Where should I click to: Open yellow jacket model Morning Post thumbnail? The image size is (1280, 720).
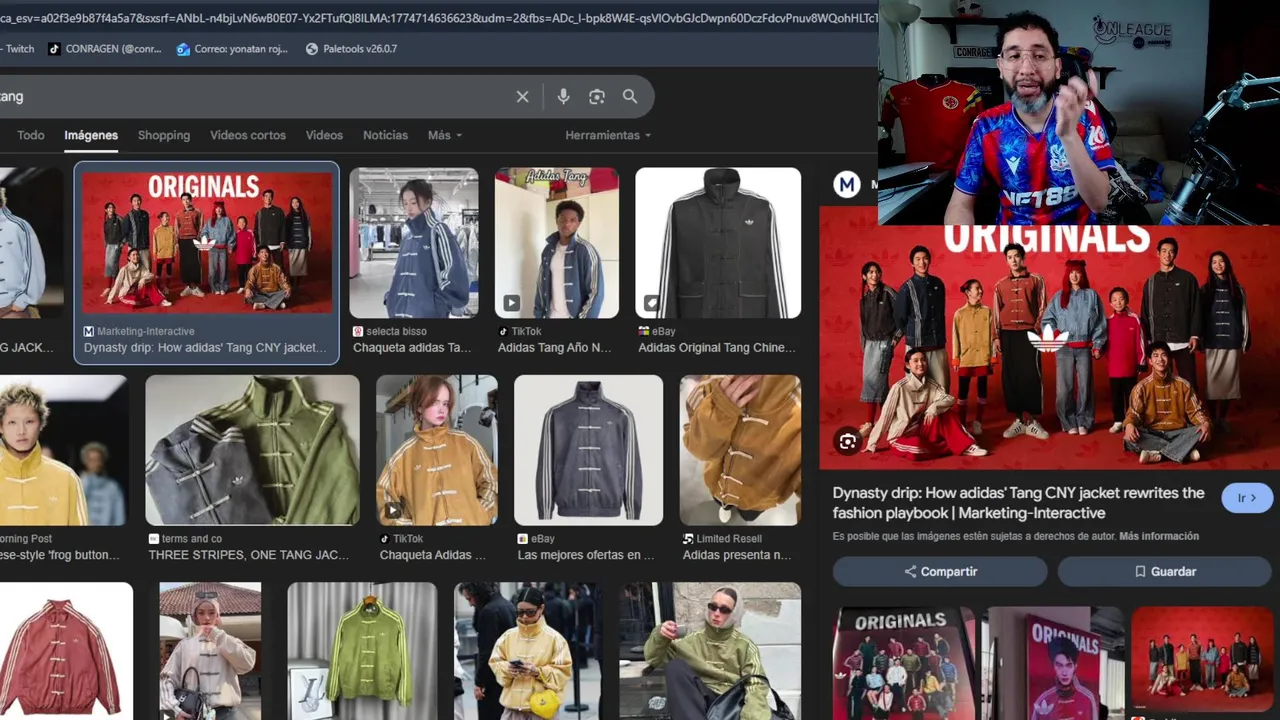(64, 450)
